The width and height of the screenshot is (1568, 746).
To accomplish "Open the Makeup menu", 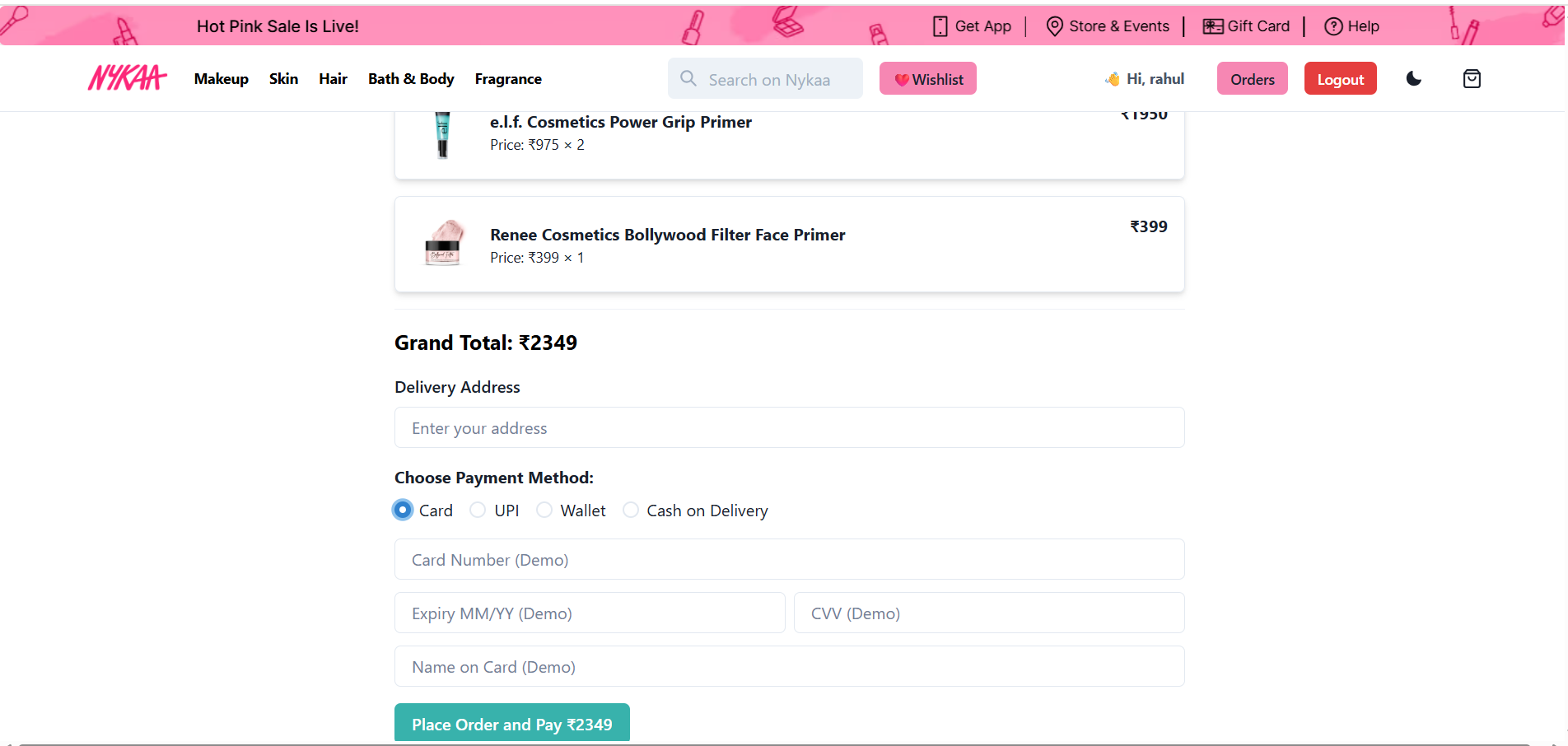I will [222, 79].
